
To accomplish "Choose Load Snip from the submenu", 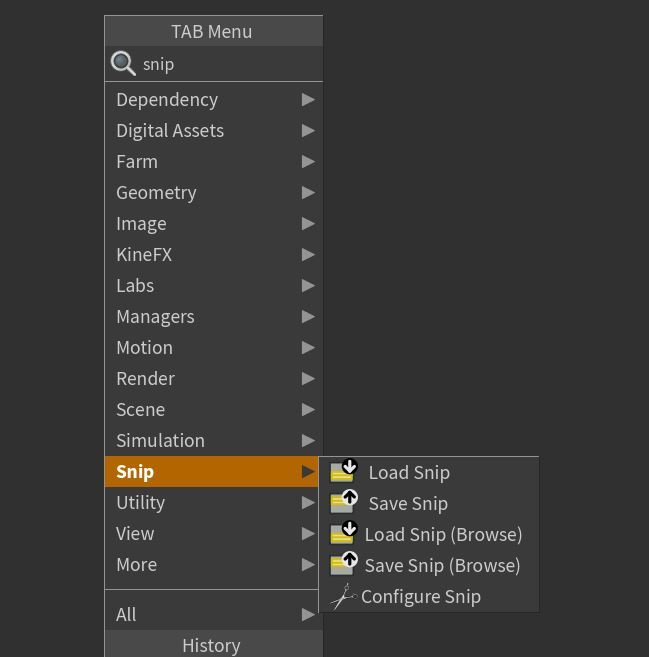I will (x=409, y=473).
